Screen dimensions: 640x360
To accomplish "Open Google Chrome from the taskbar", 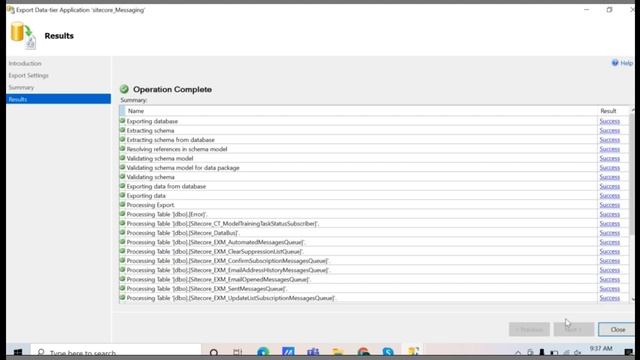I will 363,352.
